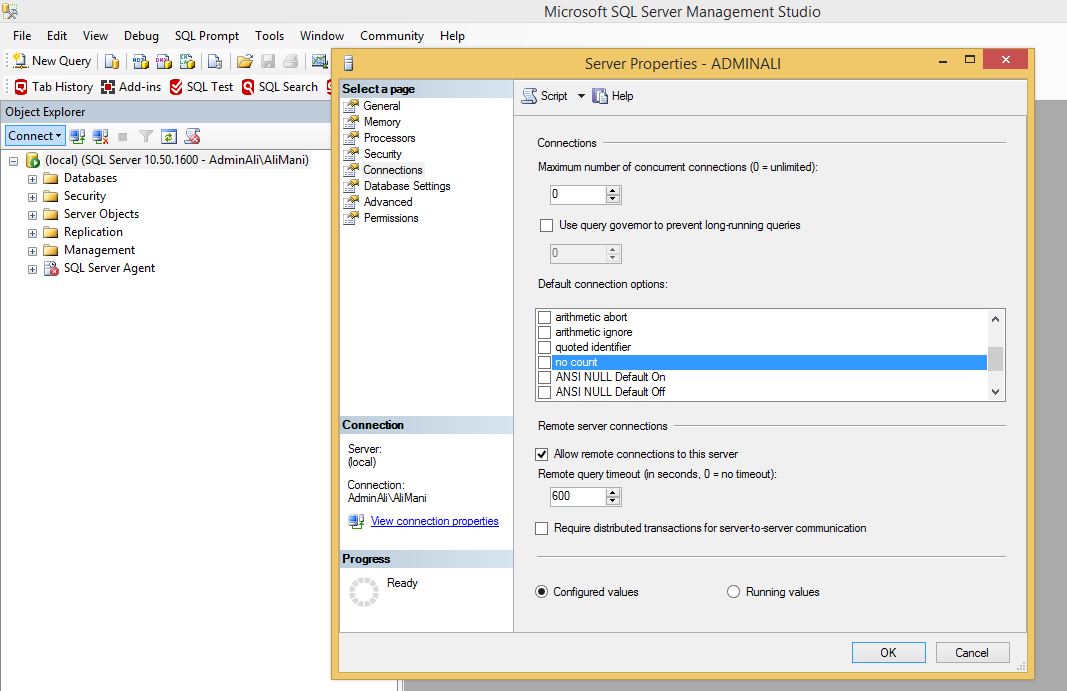Click the SQL Server Compact Query icon

tap(215, 62)
